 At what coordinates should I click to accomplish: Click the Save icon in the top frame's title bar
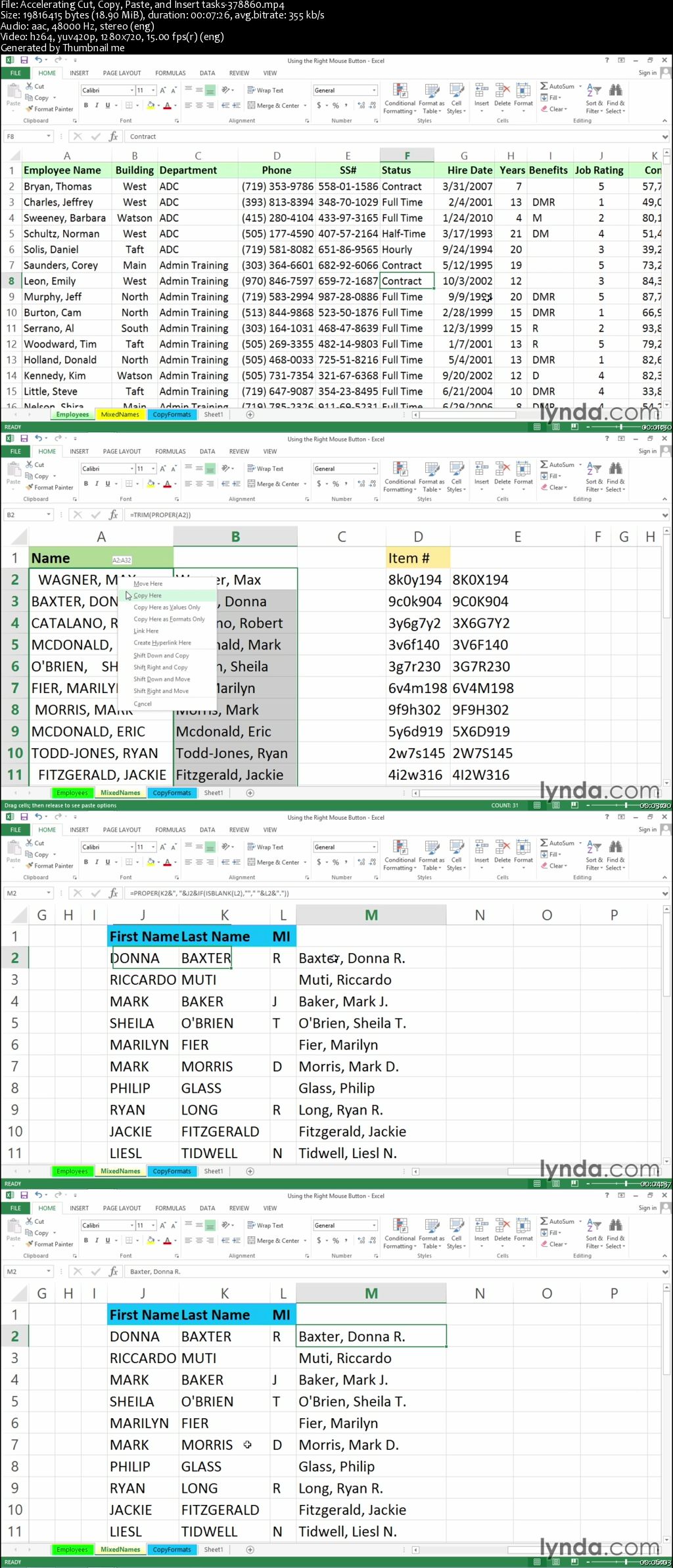pos(24,60)
